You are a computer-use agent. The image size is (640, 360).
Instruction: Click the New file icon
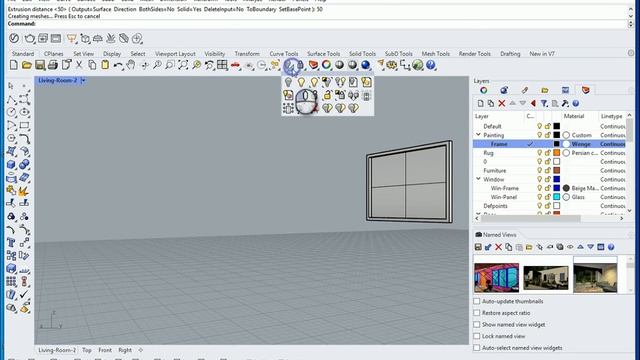click(x=14, y=65)
